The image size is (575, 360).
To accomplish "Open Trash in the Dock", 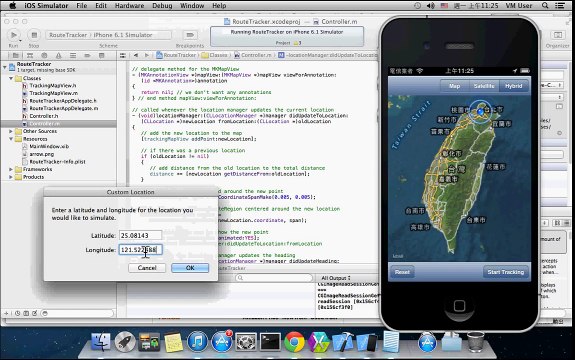I will coord(476,342).
